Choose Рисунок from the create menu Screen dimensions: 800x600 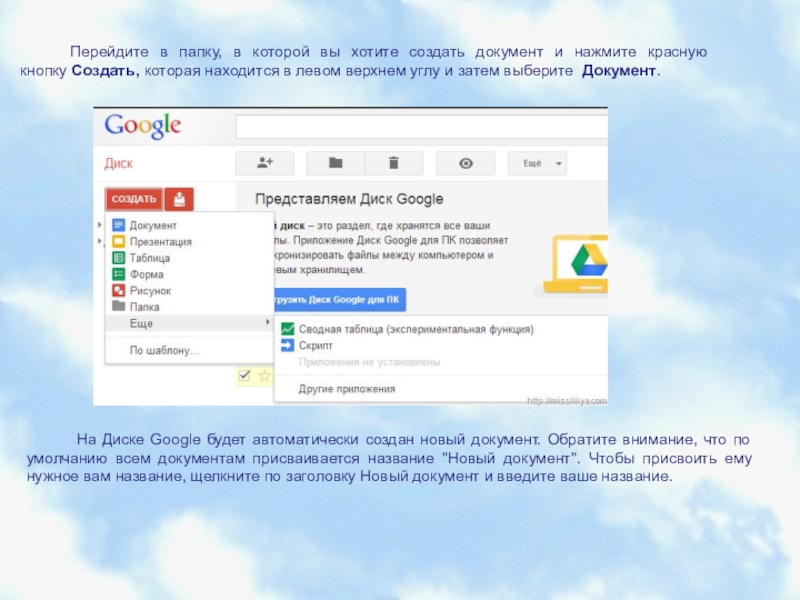click(189, 291)
